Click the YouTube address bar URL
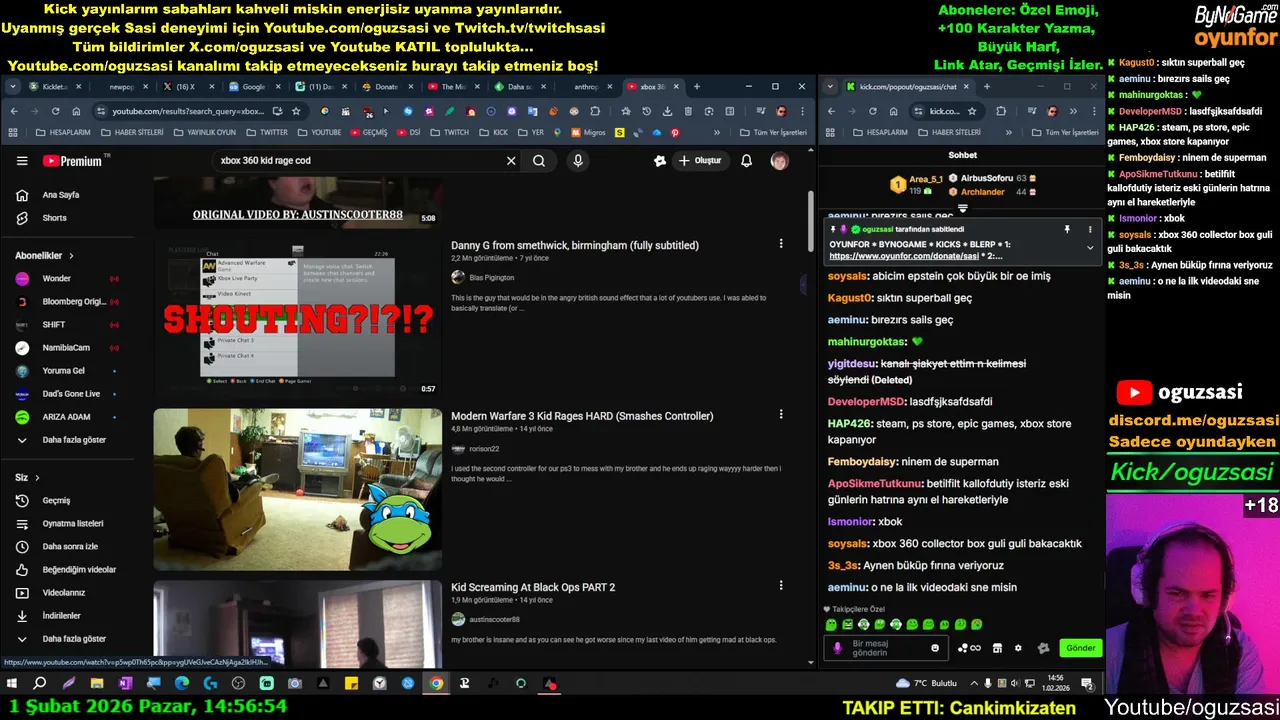This screenshot has height=720, width=1280. pos(188,111)
